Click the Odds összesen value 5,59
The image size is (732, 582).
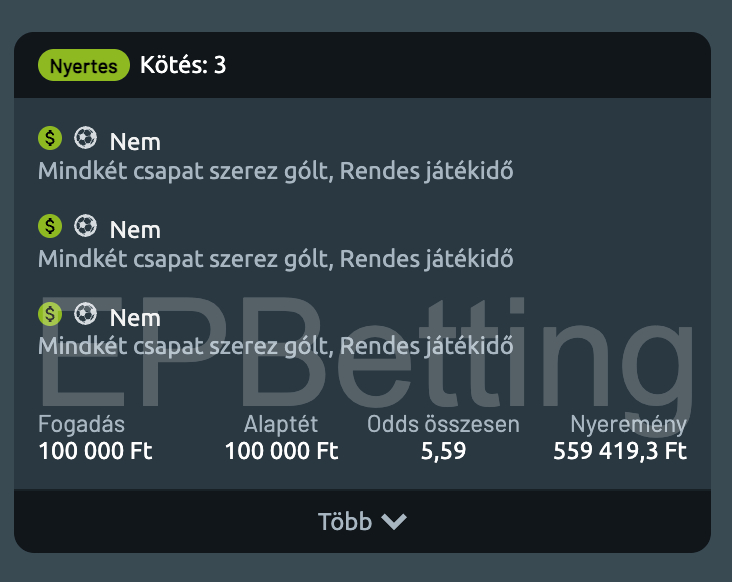pyautogui.click(x=443, y=451)
